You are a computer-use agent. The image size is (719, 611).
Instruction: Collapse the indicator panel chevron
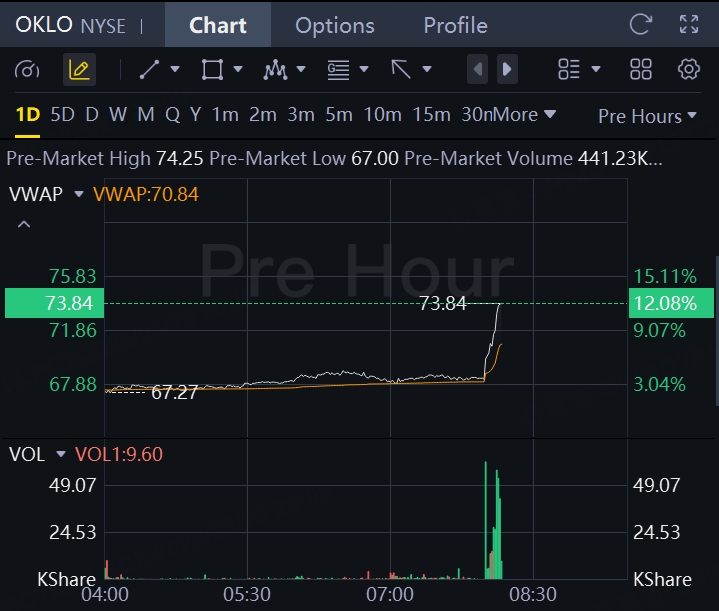tap(24, 224)
